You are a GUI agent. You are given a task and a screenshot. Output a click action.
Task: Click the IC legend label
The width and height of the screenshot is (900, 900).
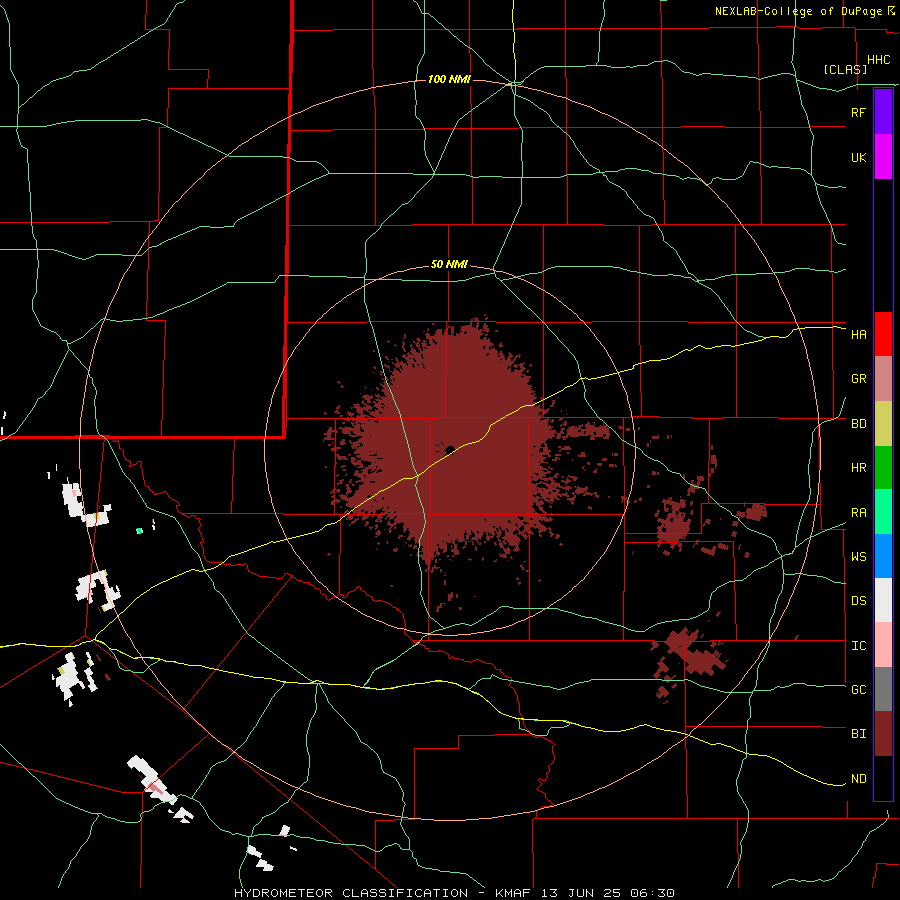point(858,646)
